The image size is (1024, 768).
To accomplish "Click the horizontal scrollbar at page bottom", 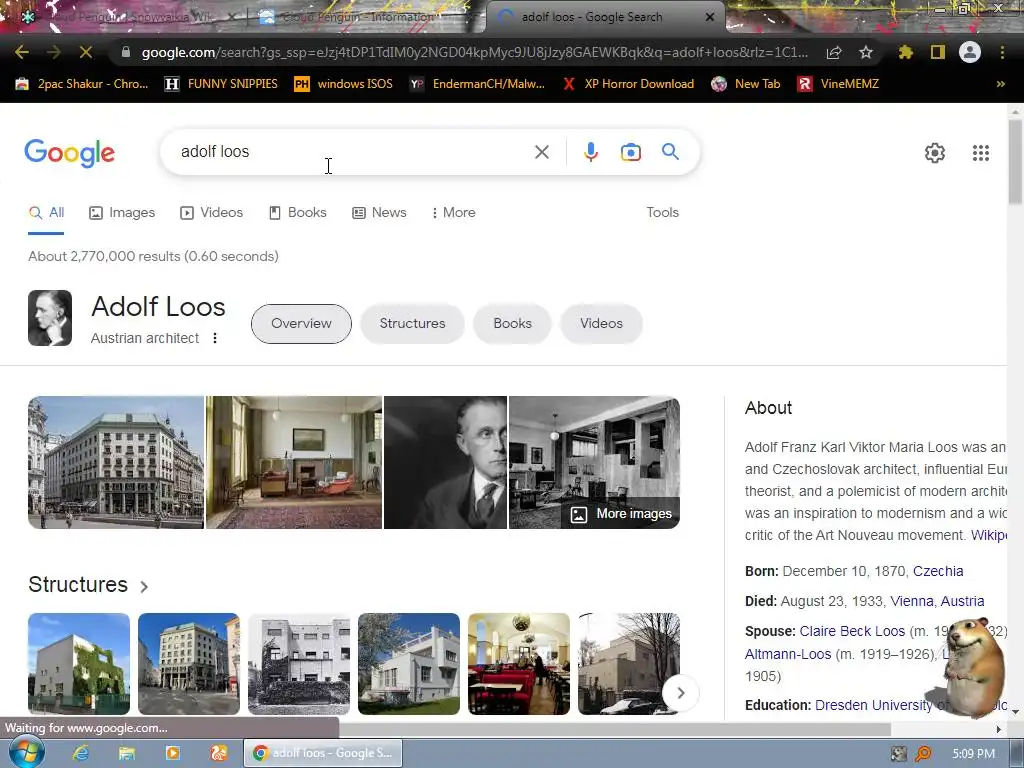I will [x=614, y=728].
